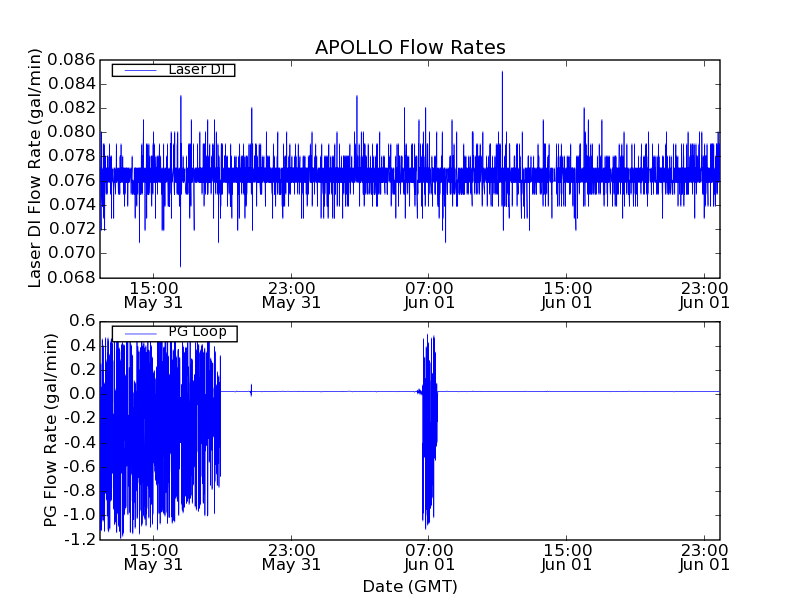800x600 pixels.
Task: Click the -0.8 tick on PG Flow axis
Action: [80, 491]
